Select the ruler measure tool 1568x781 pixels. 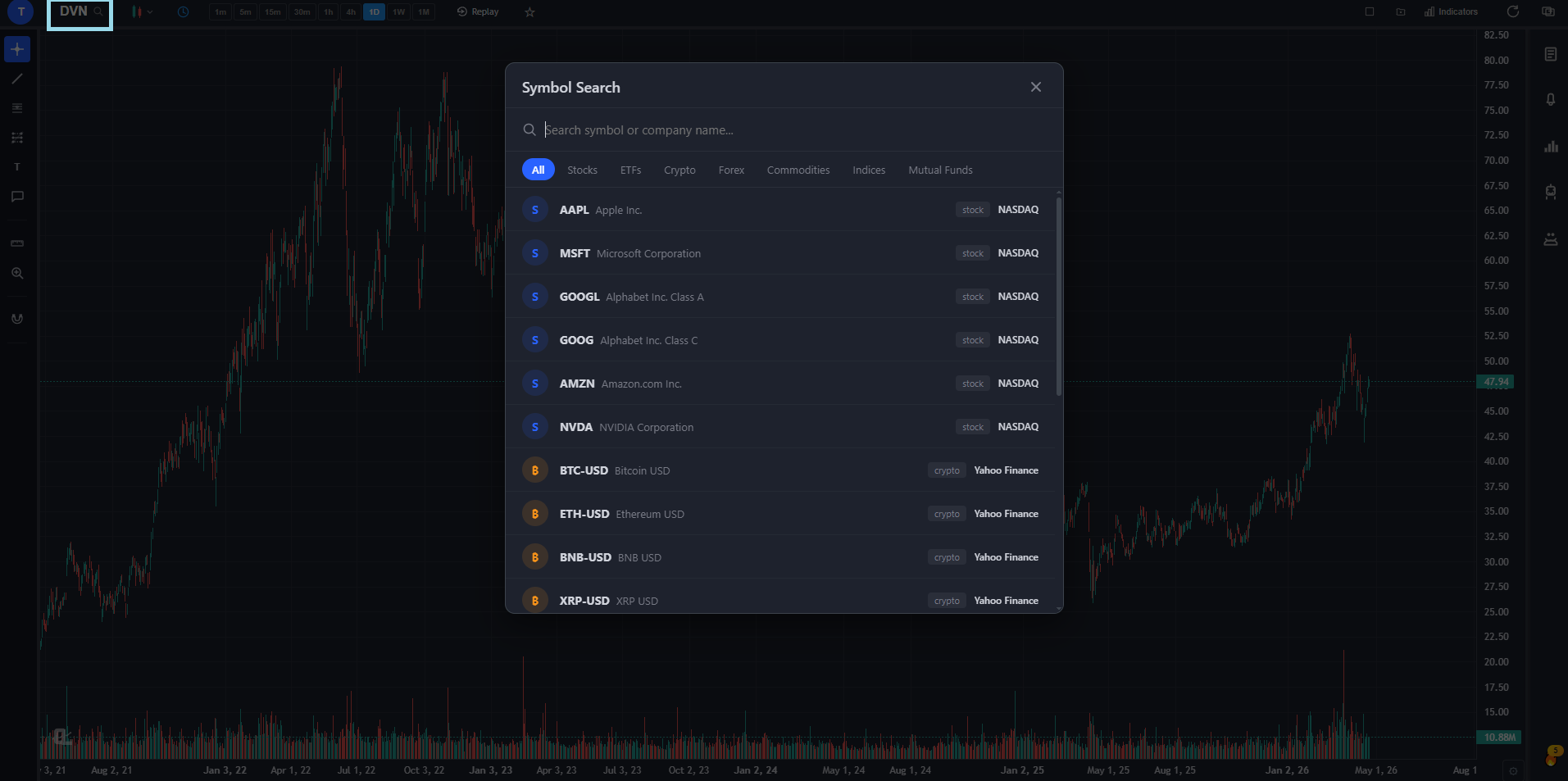tap(17, 243)
